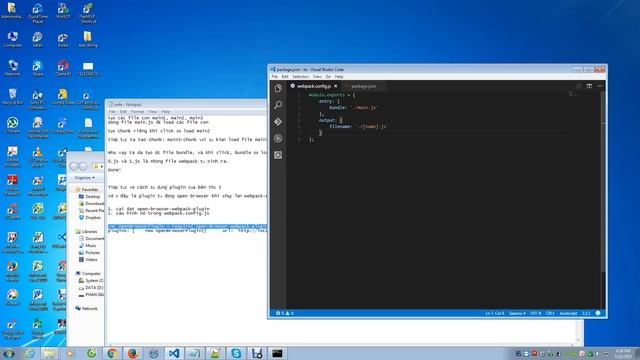640x360 pixels.
Task: Click the './main.js' string in the editor
Action: (364, 107)
